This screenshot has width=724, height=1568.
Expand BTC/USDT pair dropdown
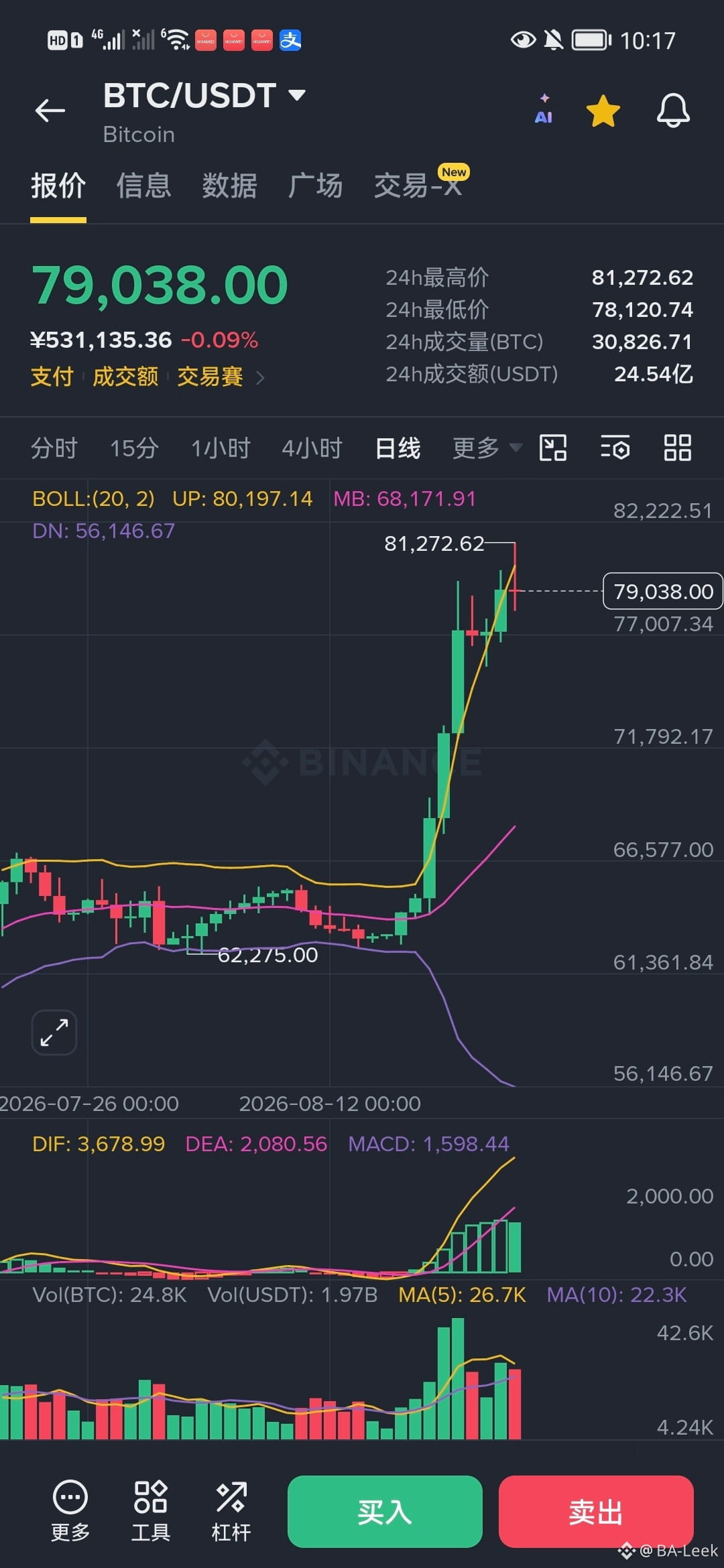click(x=297, y=95)
